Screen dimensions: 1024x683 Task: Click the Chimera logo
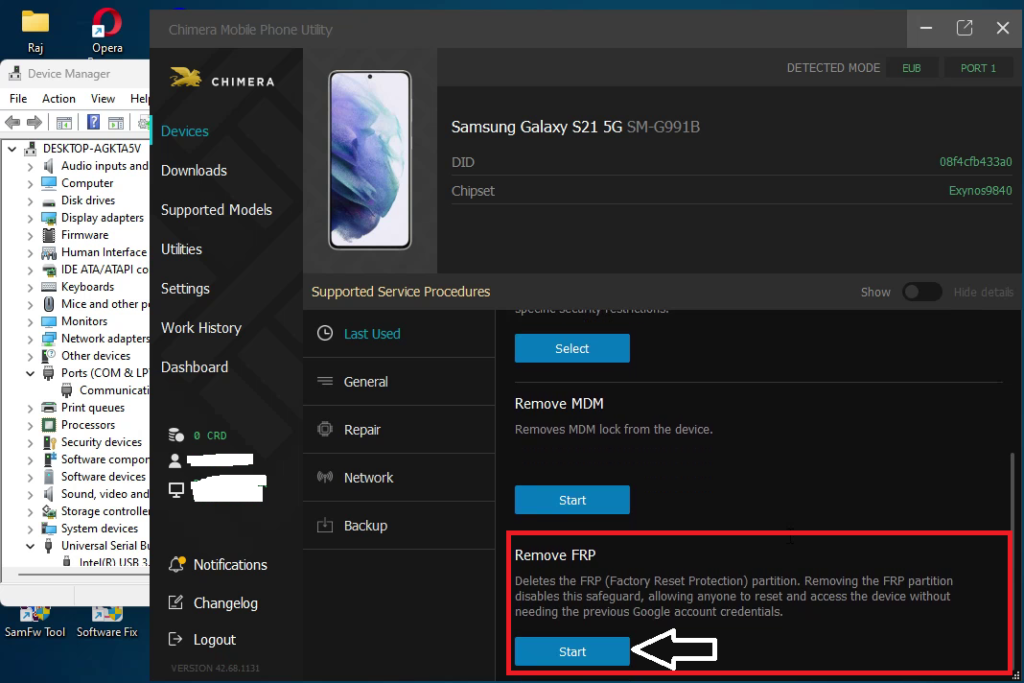coord(222,78)
